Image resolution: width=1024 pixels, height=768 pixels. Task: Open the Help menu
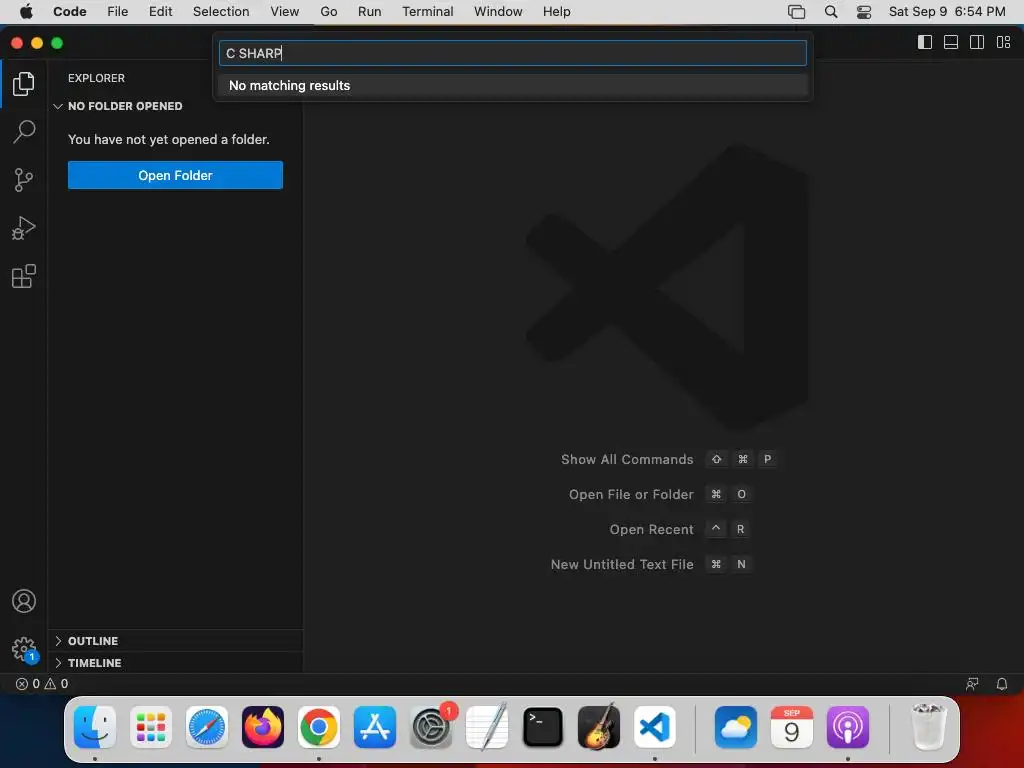tap(556, 12)
